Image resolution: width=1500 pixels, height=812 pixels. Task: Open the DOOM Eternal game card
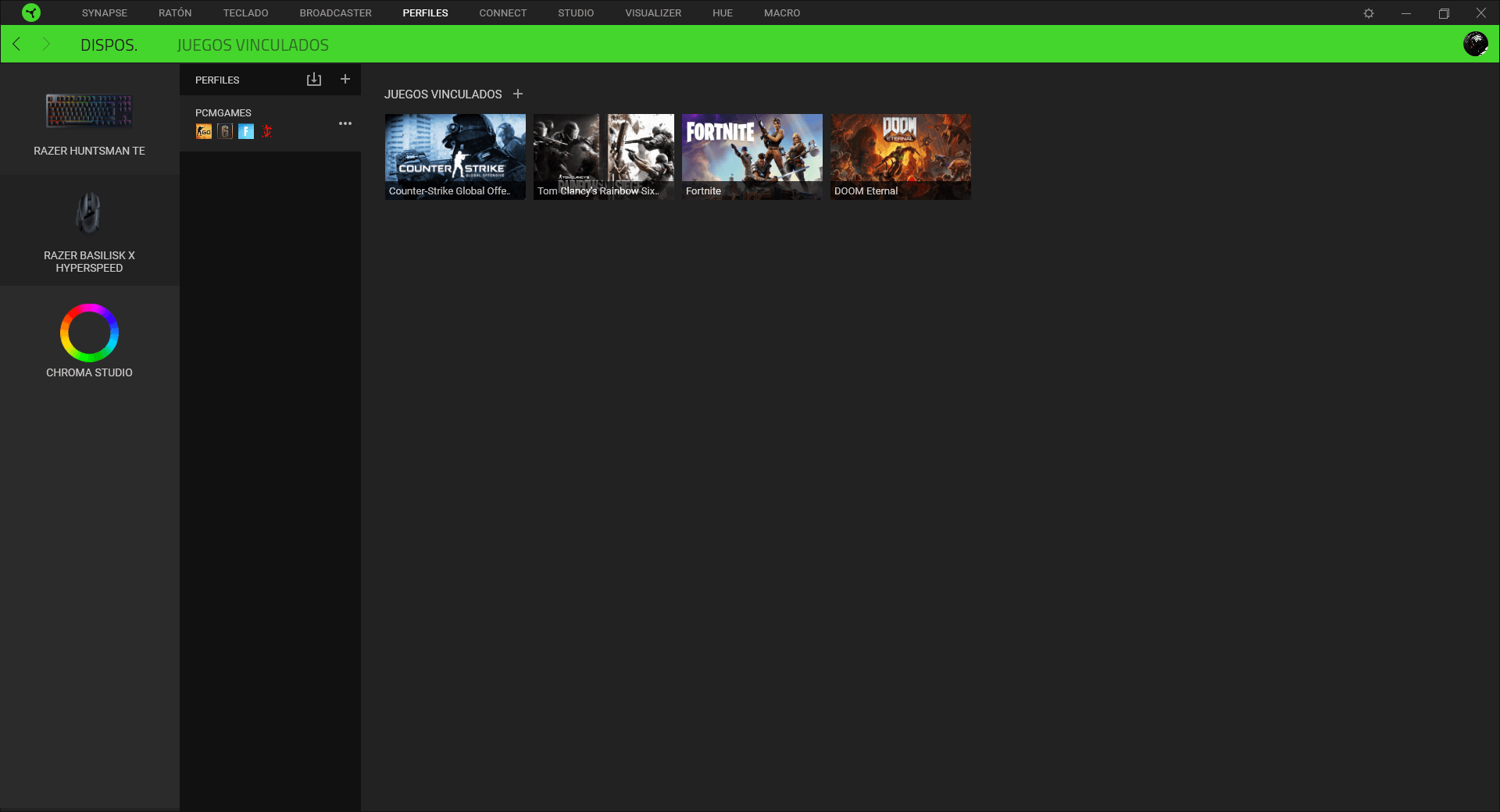(901, 157)
